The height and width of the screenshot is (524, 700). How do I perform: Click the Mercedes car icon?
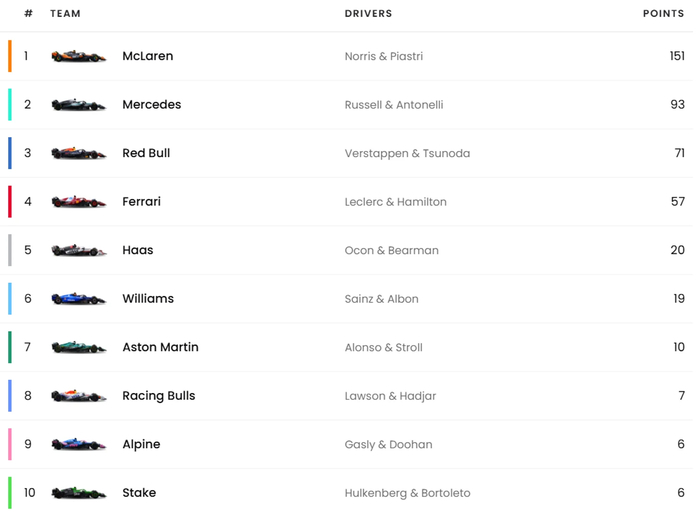click(78, 105)
